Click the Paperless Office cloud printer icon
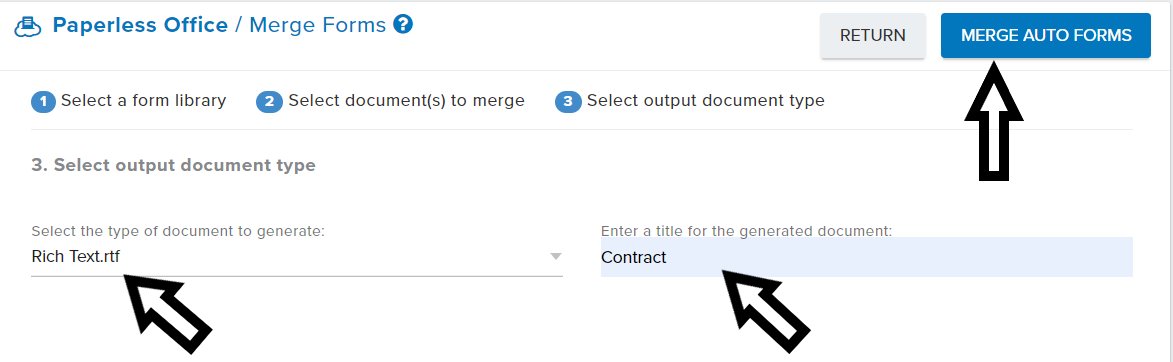This screenshot has height=362, width=1173. click(x=28, y=26)
